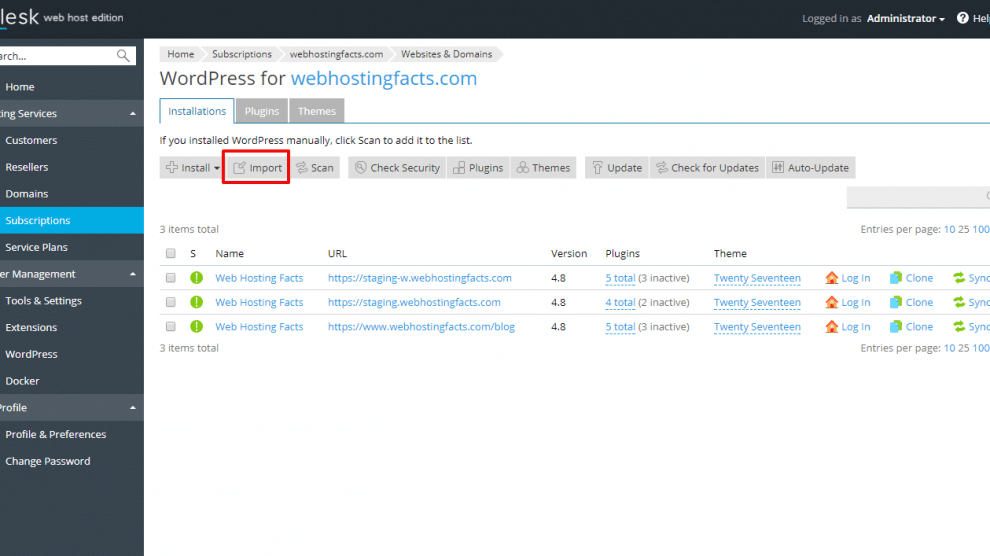Click Clone icon for staging.webhostingfacts.com row
This screenshot has width=990, height=556.
pyautogui.click(x=896, y=302)
